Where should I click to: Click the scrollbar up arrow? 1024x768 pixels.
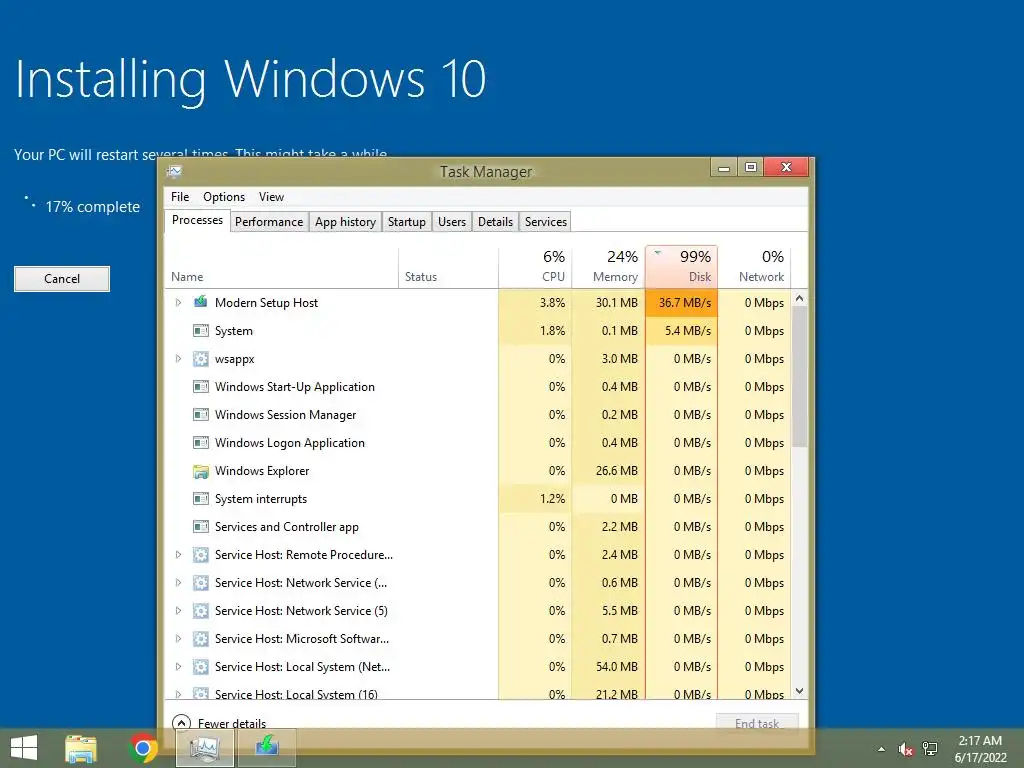click(799, 298)
